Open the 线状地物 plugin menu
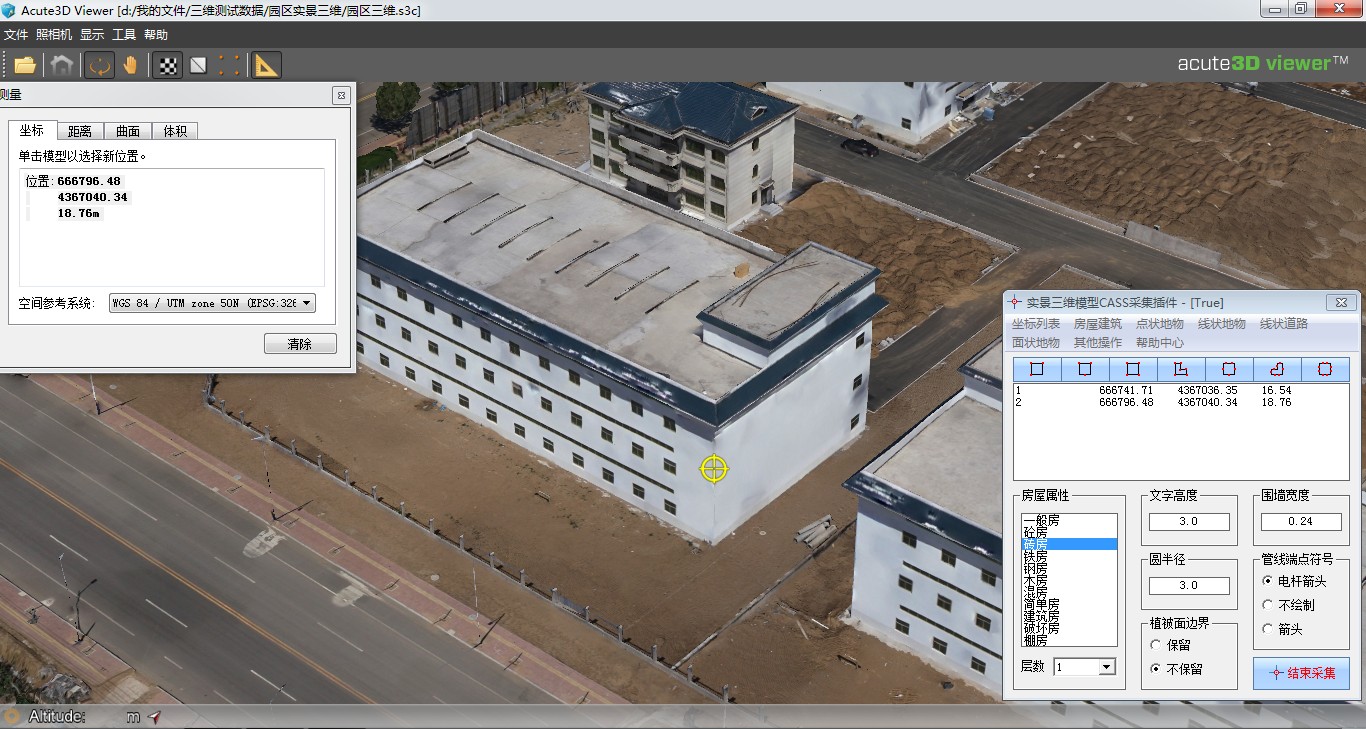Image resolution: width=1366 pixels, height=729 pixels. [1222, 324]
